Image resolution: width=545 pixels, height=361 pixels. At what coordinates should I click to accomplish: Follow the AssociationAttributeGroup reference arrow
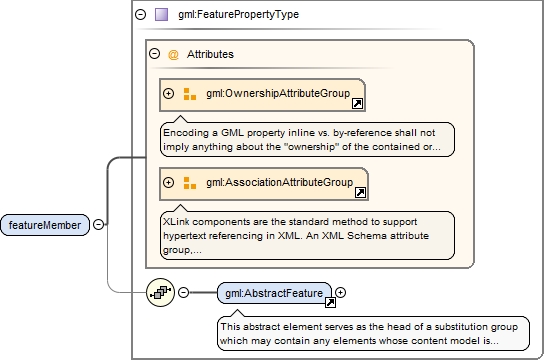(x=360, y=192)
